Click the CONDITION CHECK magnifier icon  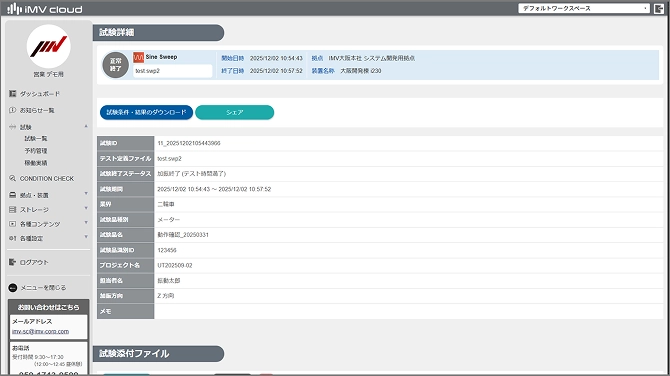pyautogui.click(x=12, y=178)
